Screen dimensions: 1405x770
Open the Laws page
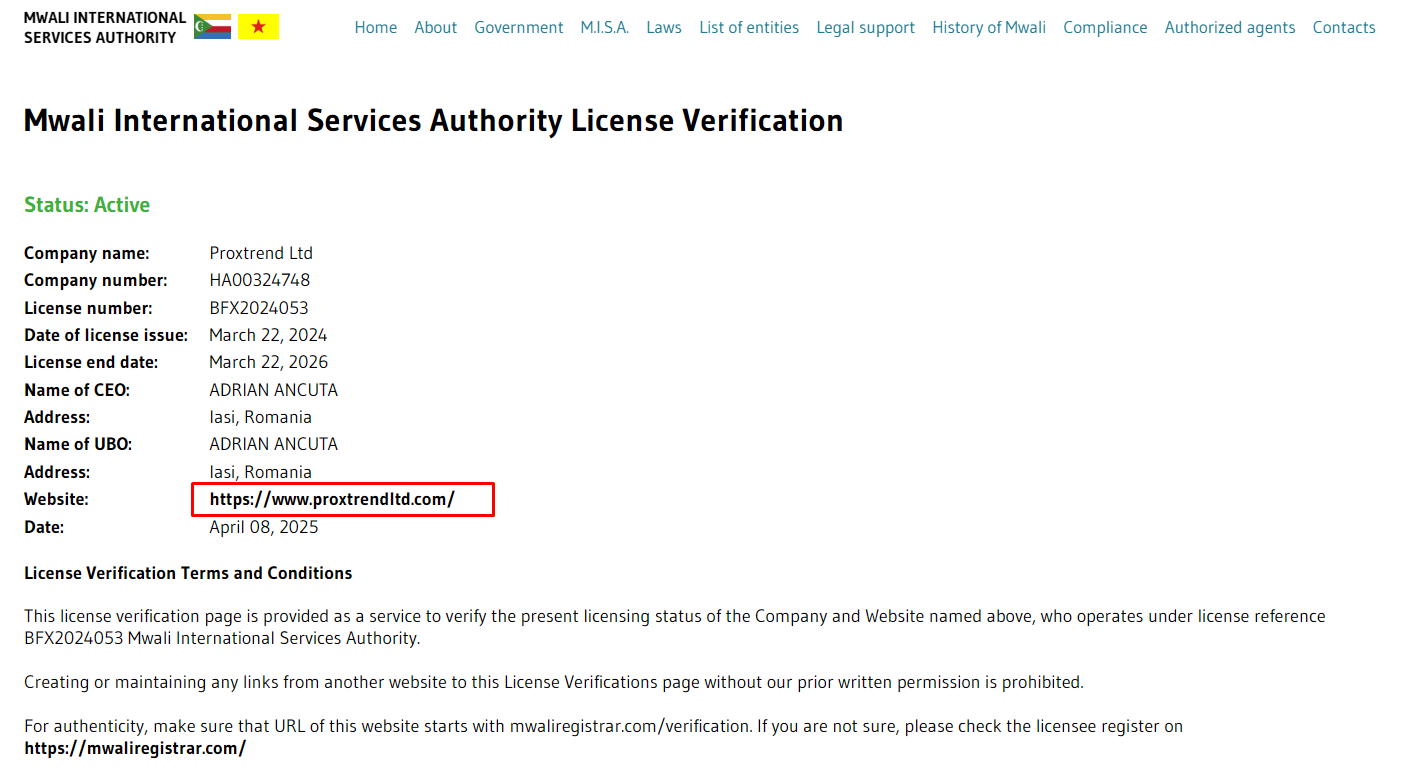[663, 28]
